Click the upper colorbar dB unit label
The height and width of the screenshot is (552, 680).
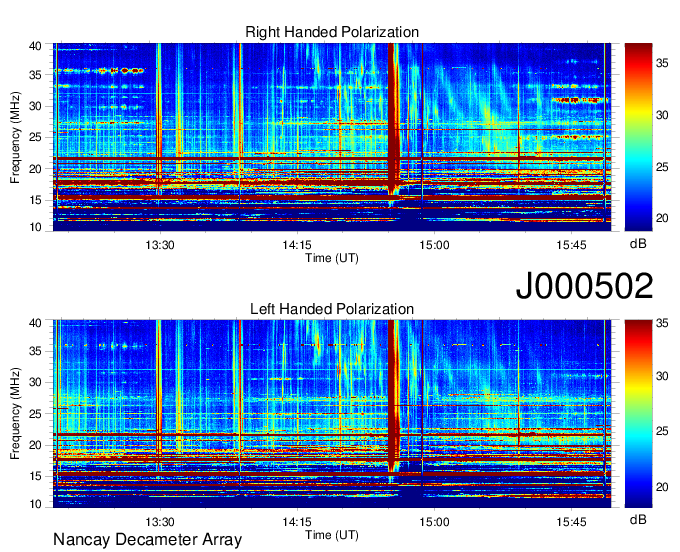click(638, 243)
